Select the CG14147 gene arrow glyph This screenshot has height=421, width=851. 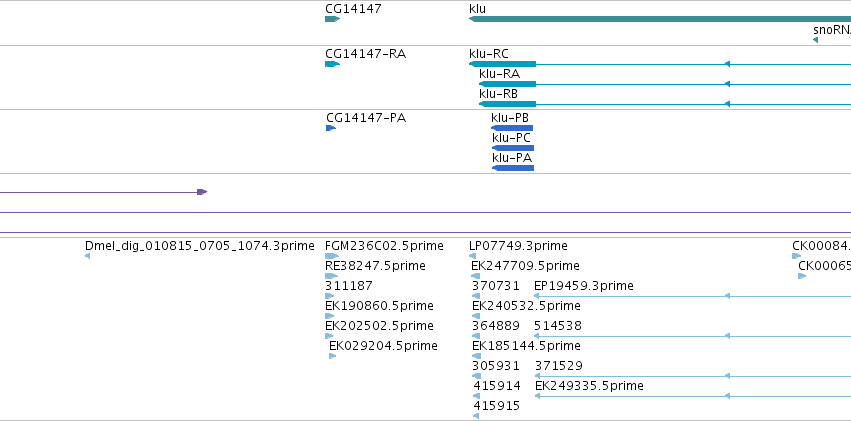coord(332,19)
